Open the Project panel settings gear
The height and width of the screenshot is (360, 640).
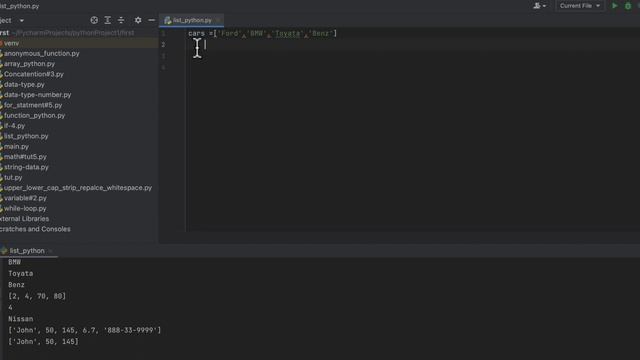(138, 20)
